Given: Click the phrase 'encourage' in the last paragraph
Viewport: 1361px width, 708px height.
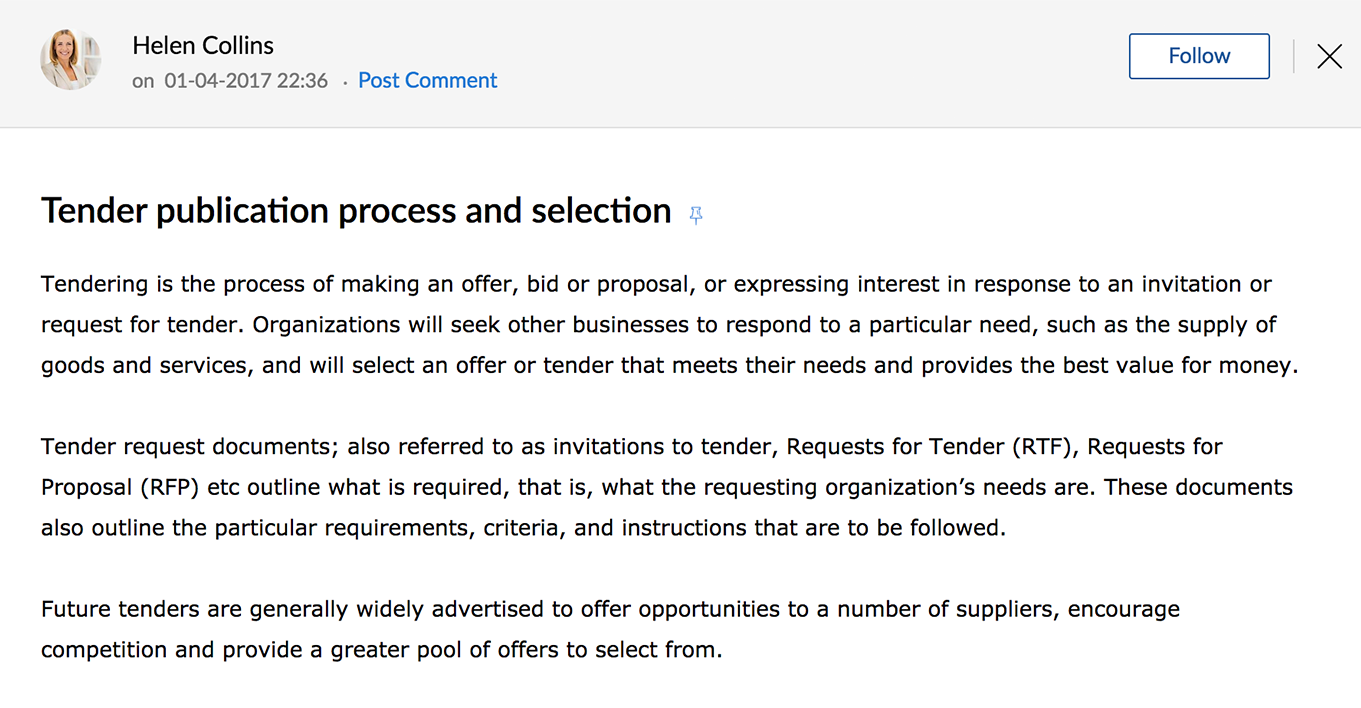Looking at the screenshot, I should [1124, 609].
